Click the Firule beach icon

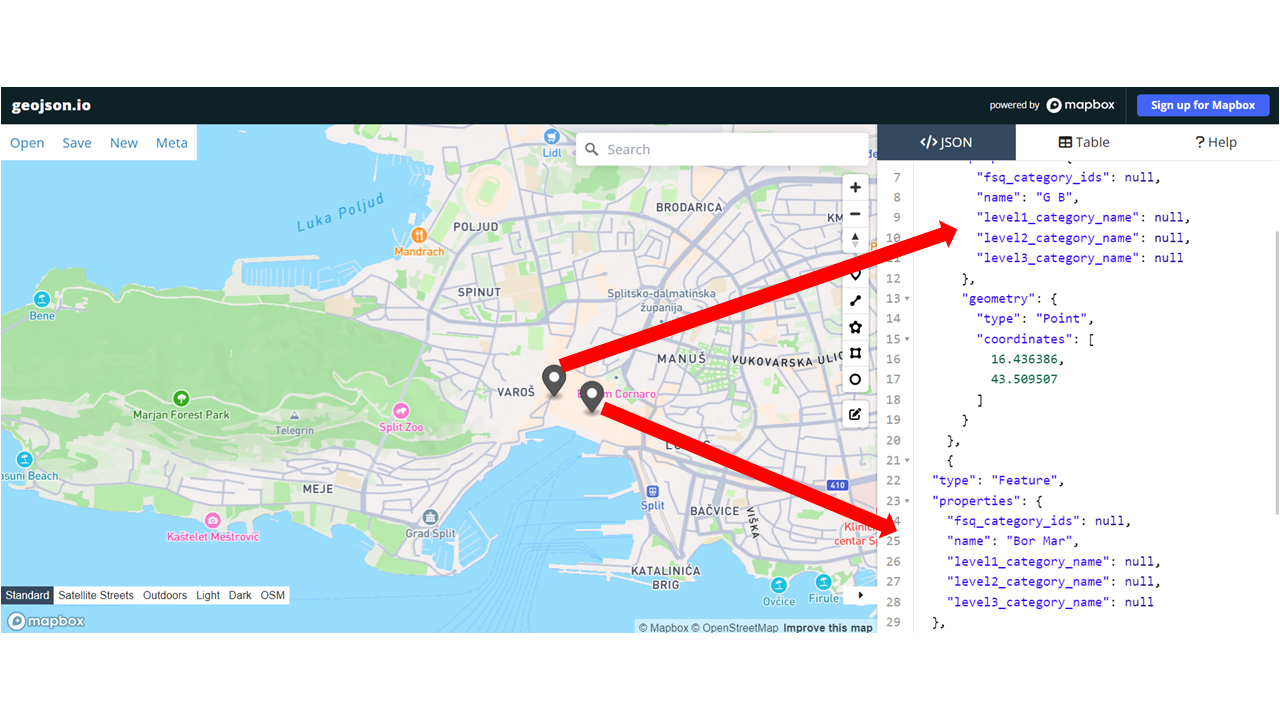pyautogui.click(x=823, y=582)
